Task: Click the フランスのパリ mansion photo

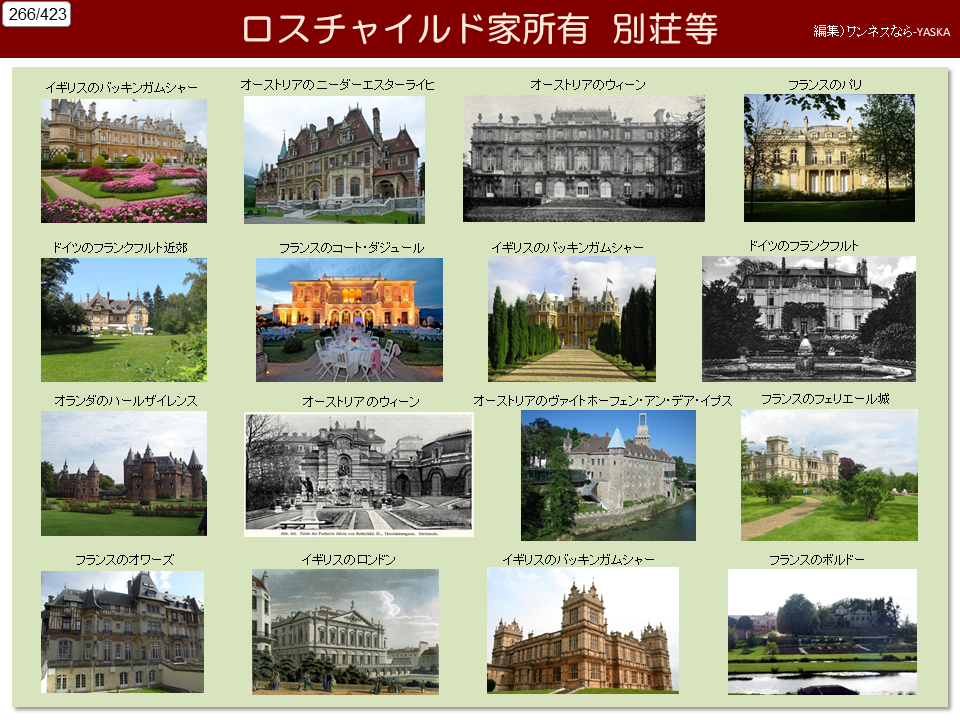Action: [828, 157]
